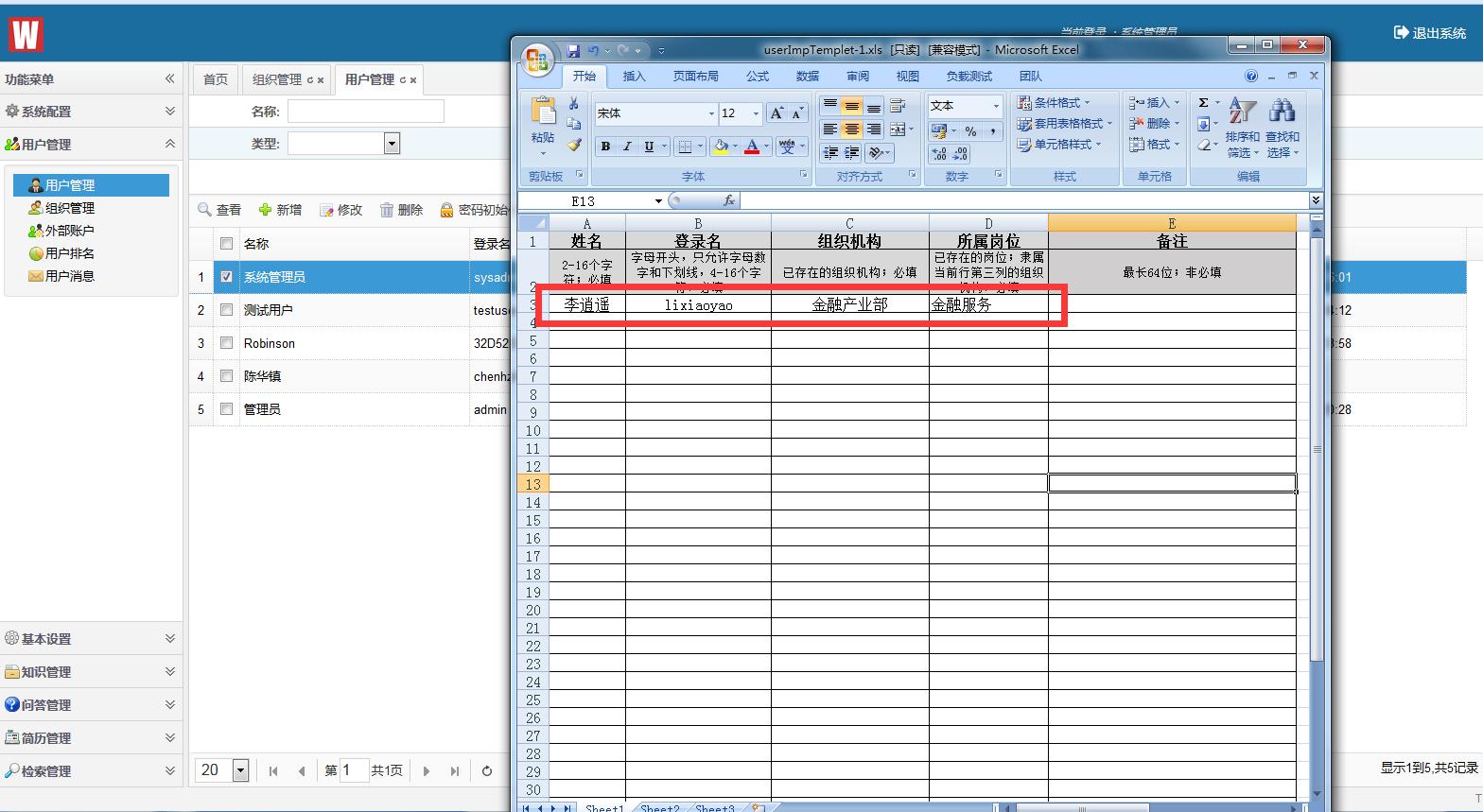This screenshot has width=1483, height=812.
Task: Click the Cut scissors icon in Excel
Action: (x=573, y=103)
